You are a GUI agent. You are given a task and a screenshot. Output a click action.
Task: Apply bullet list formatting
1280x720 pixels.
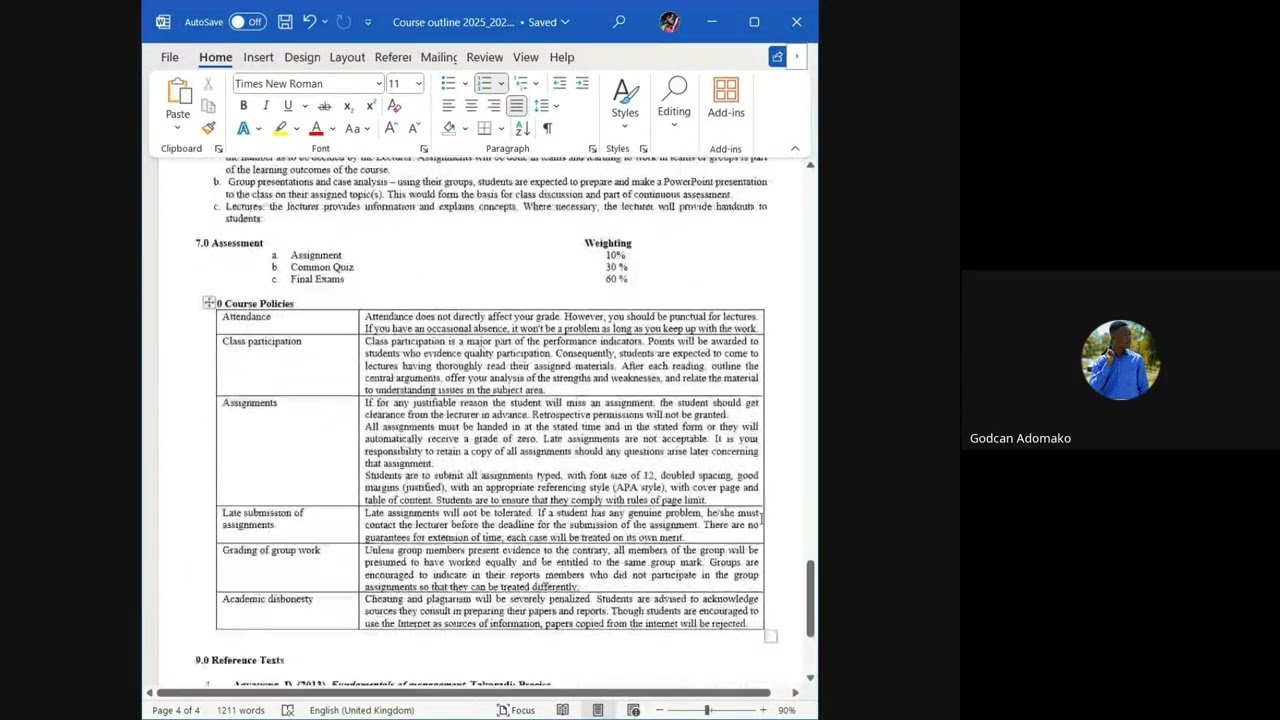(x=449, y=83)
